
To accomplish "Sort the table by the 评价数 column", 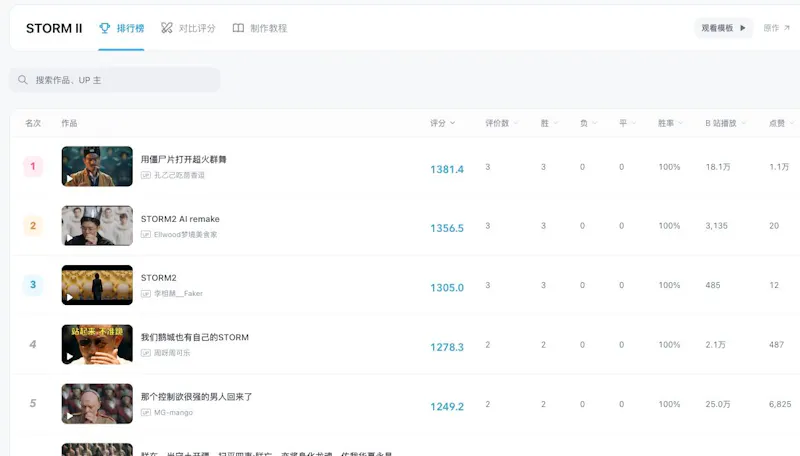I will pos(502,123).
